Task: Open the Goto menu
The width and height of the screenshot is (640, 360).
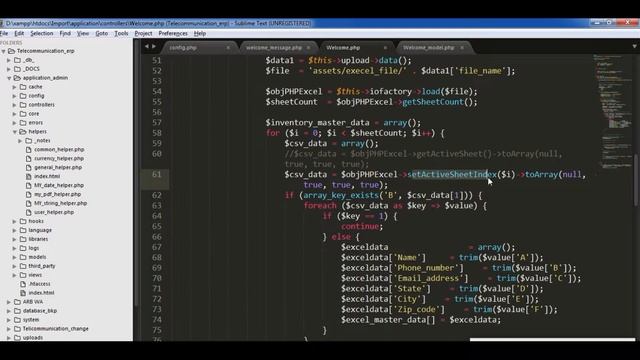Action: coord(102,33)
